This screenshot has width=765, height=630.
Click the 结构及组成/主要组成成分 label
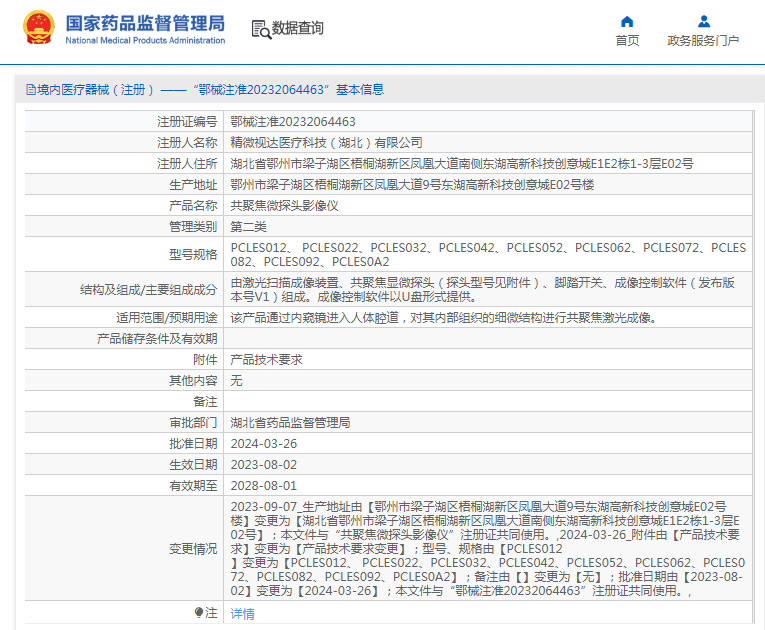coord(149,289)
